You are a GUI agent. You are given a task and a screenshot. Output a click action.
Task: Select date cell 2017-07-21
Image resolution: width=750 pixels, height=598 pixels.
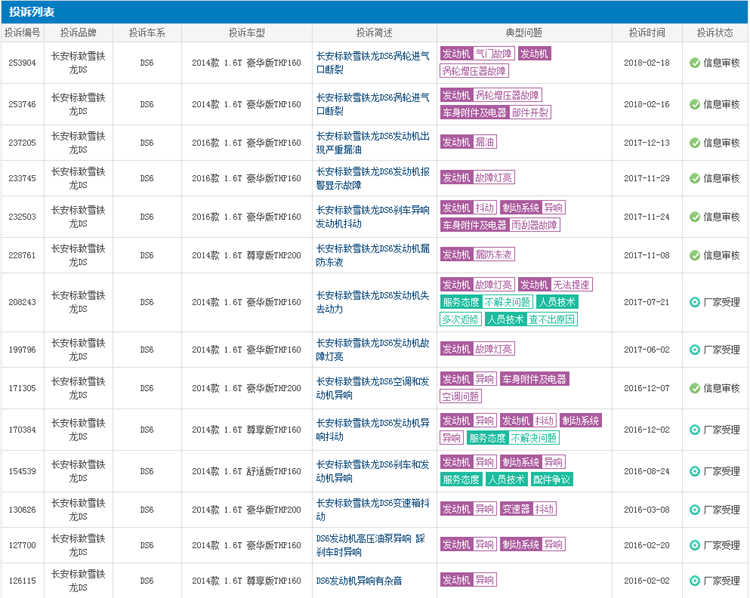point(647,302)
